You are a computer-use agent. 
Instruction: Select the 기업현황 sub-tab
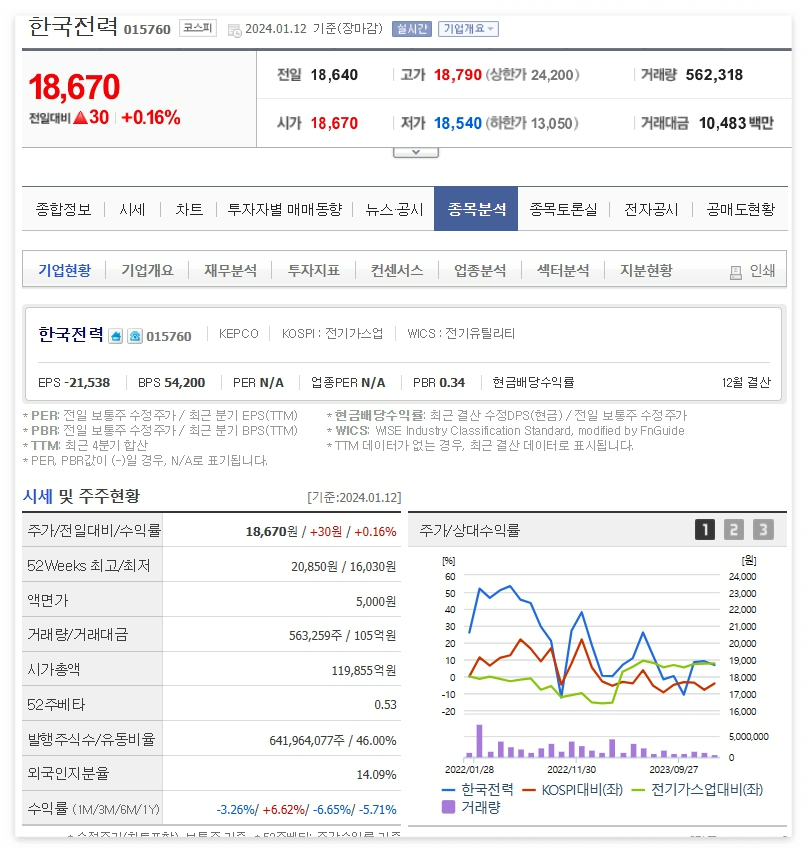65,270
